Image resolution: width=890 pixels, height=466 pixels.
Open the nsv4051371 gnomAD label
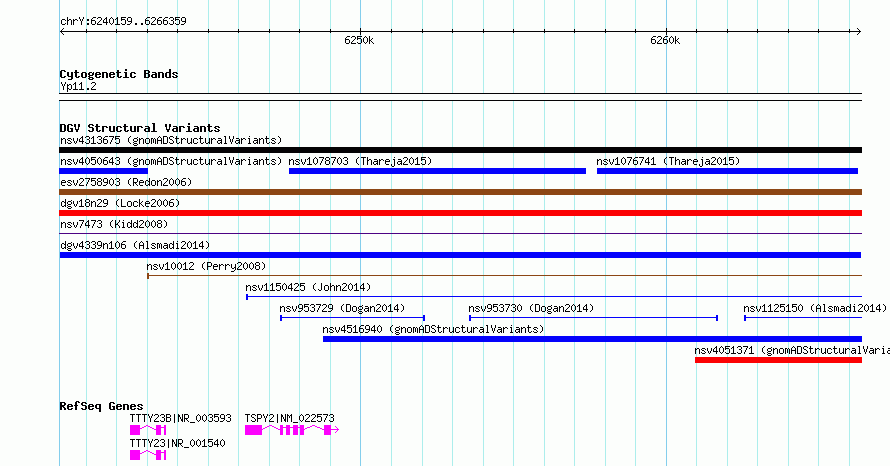[792, 350]
